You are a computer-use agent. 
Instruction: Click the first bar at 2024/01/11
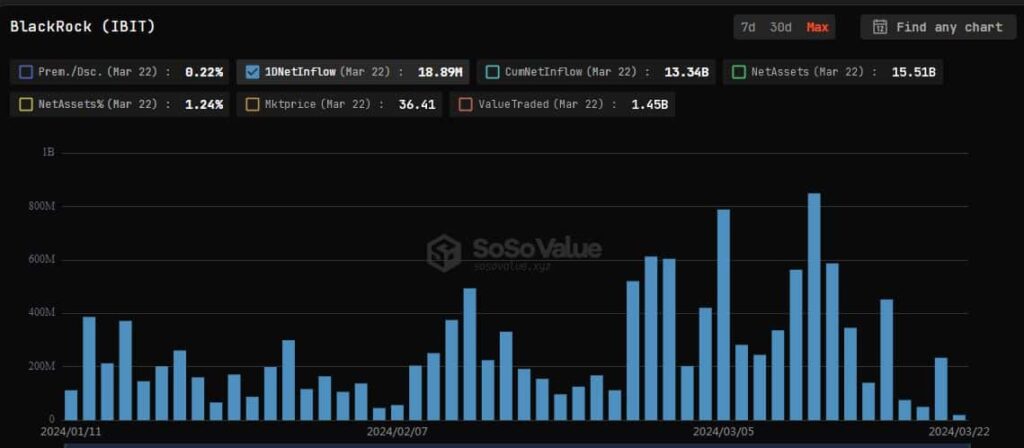tap(71, 404)
